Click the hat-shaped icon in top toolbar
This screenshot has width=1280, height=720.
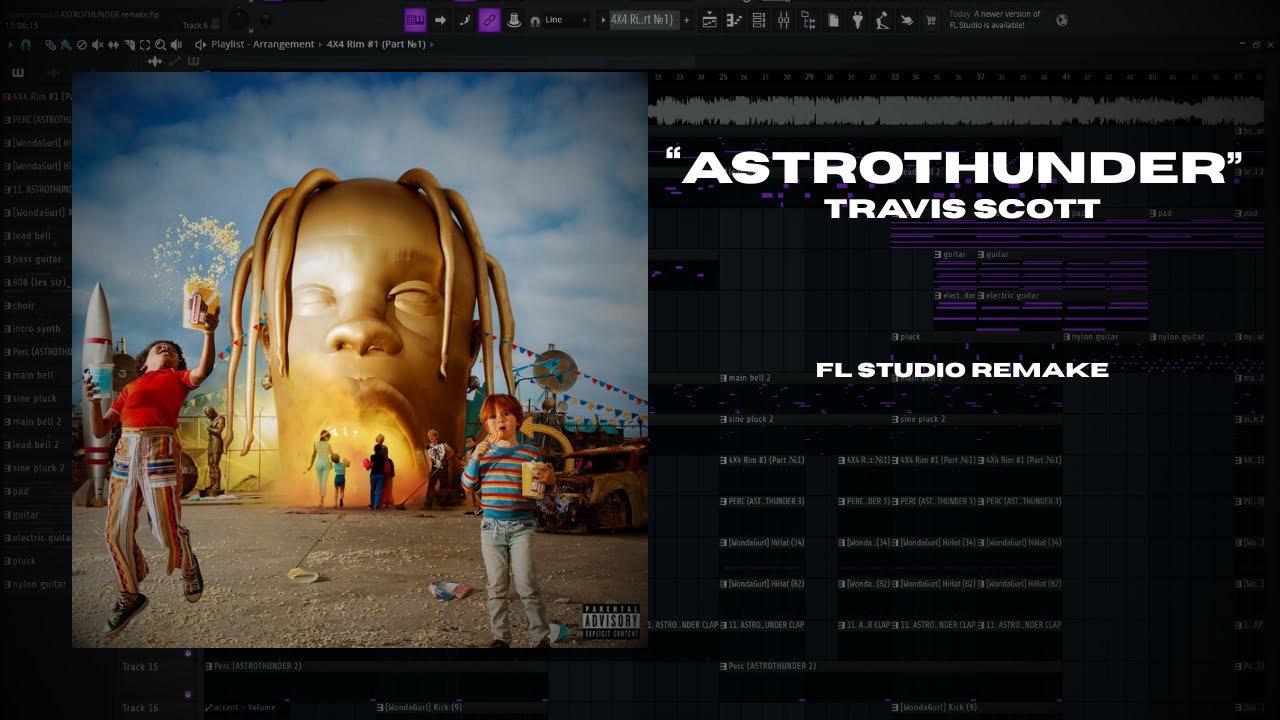(513, 20)
